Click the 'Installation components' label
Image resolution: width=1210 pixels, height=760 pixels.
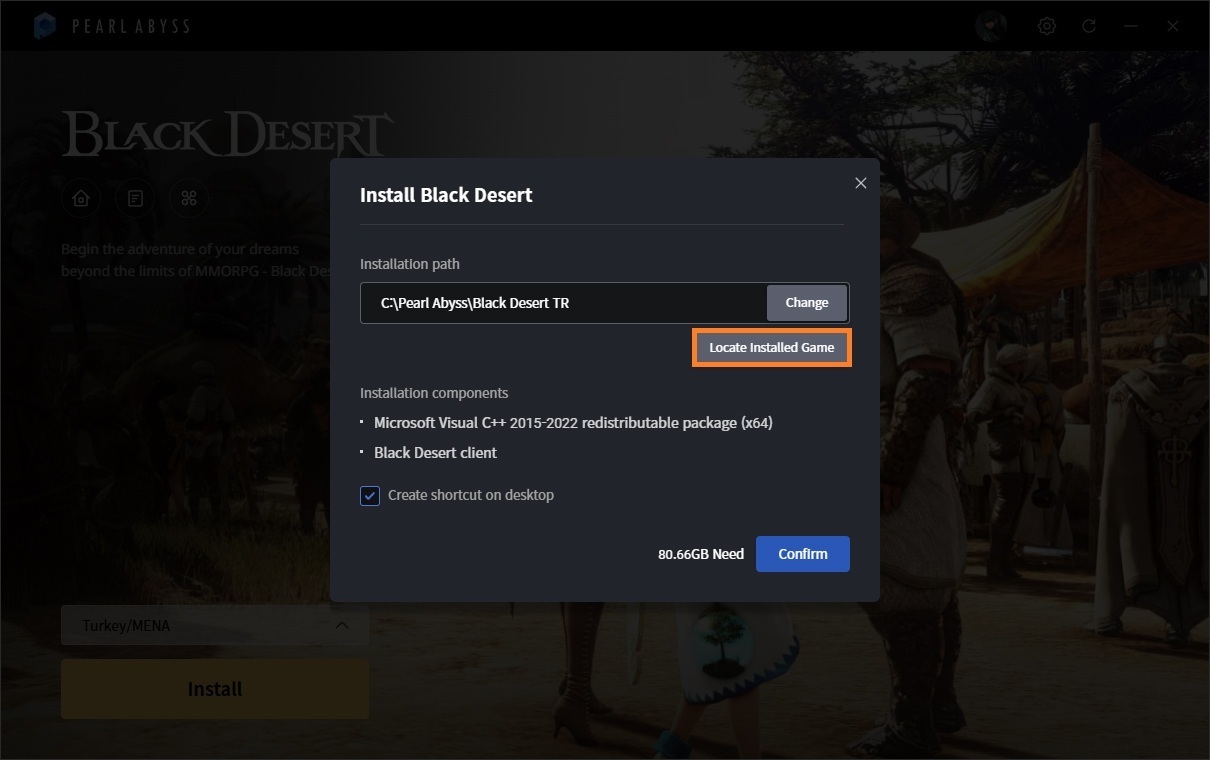click(x=434, y=393)
